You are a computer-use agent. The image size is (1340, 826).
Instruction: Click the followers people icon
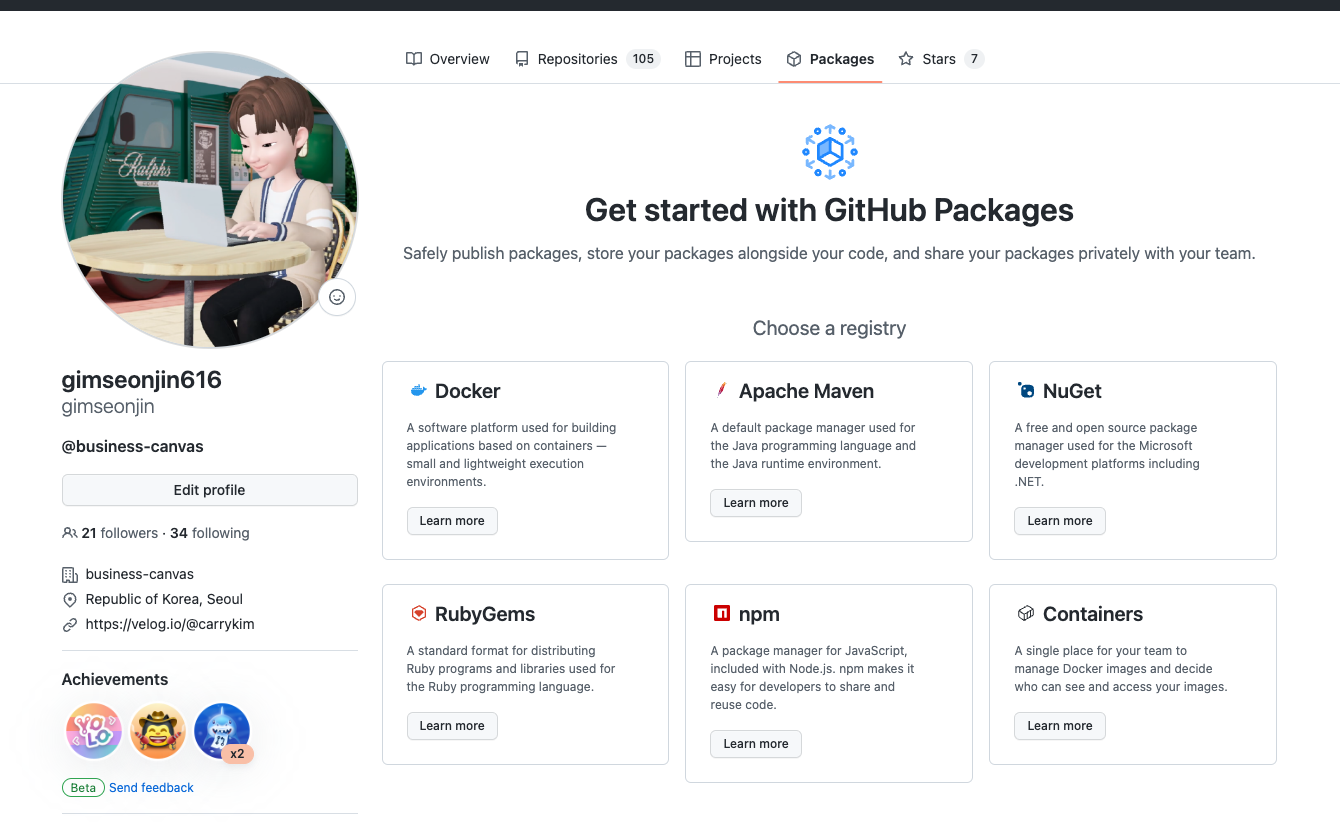click(x=70, y=533)
